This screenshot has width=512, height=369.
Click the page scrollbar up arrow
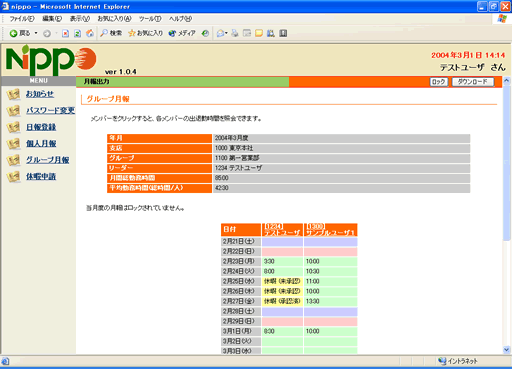point(507,81)
